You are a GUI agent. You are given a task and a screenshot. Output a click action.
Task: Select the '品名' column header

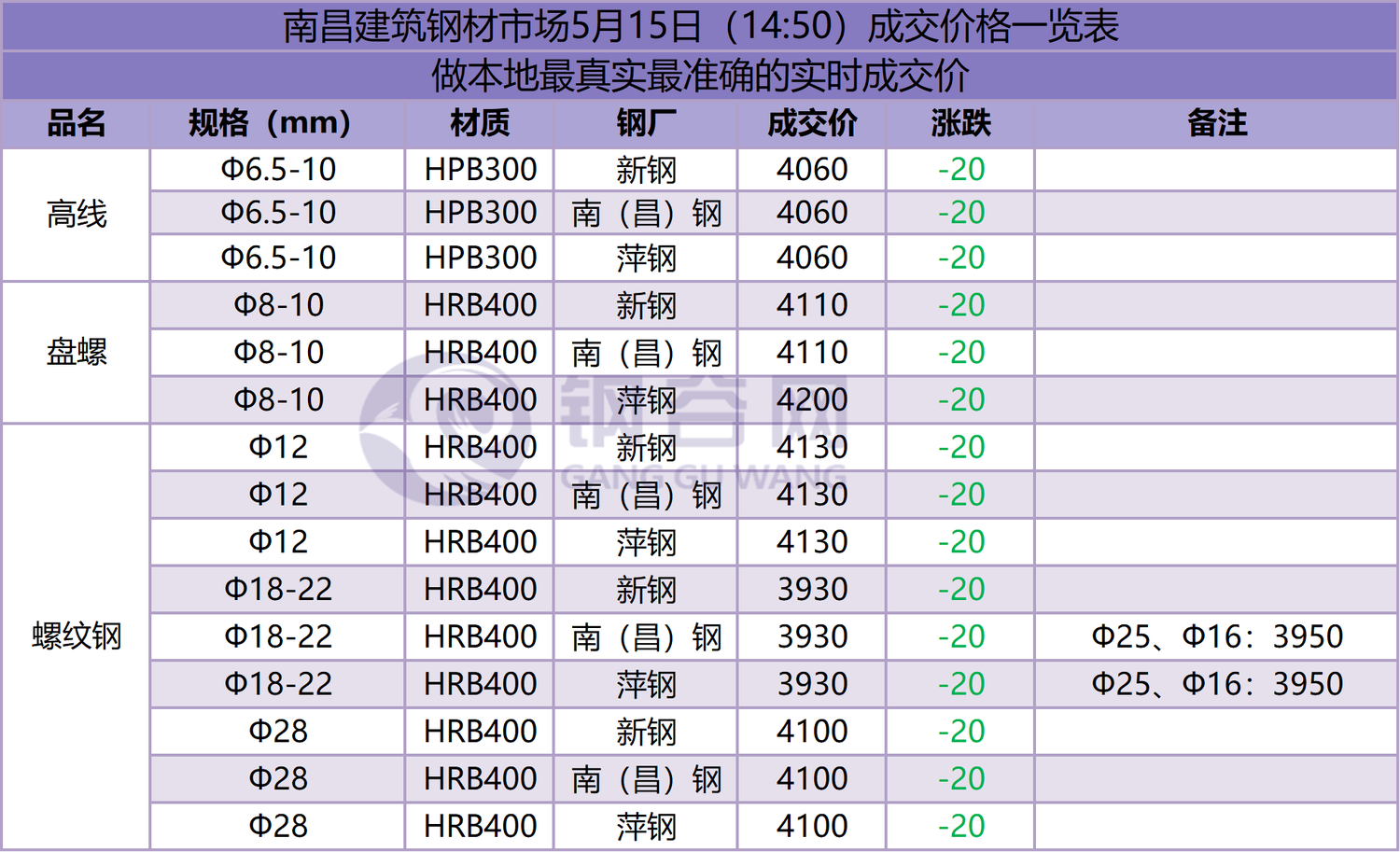(77, 123)
